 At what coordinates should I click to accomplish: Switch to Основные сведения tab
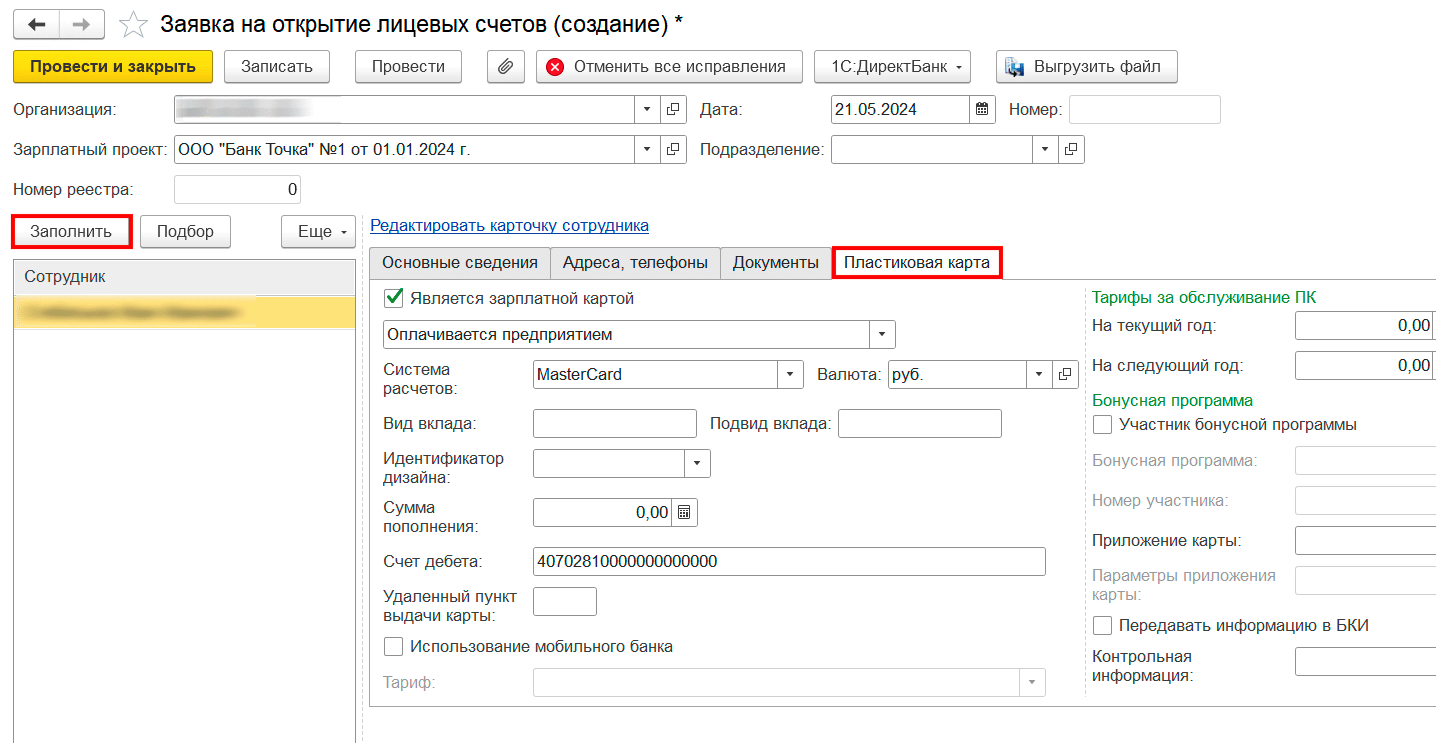pyautogui.click(x=460, y=263)
